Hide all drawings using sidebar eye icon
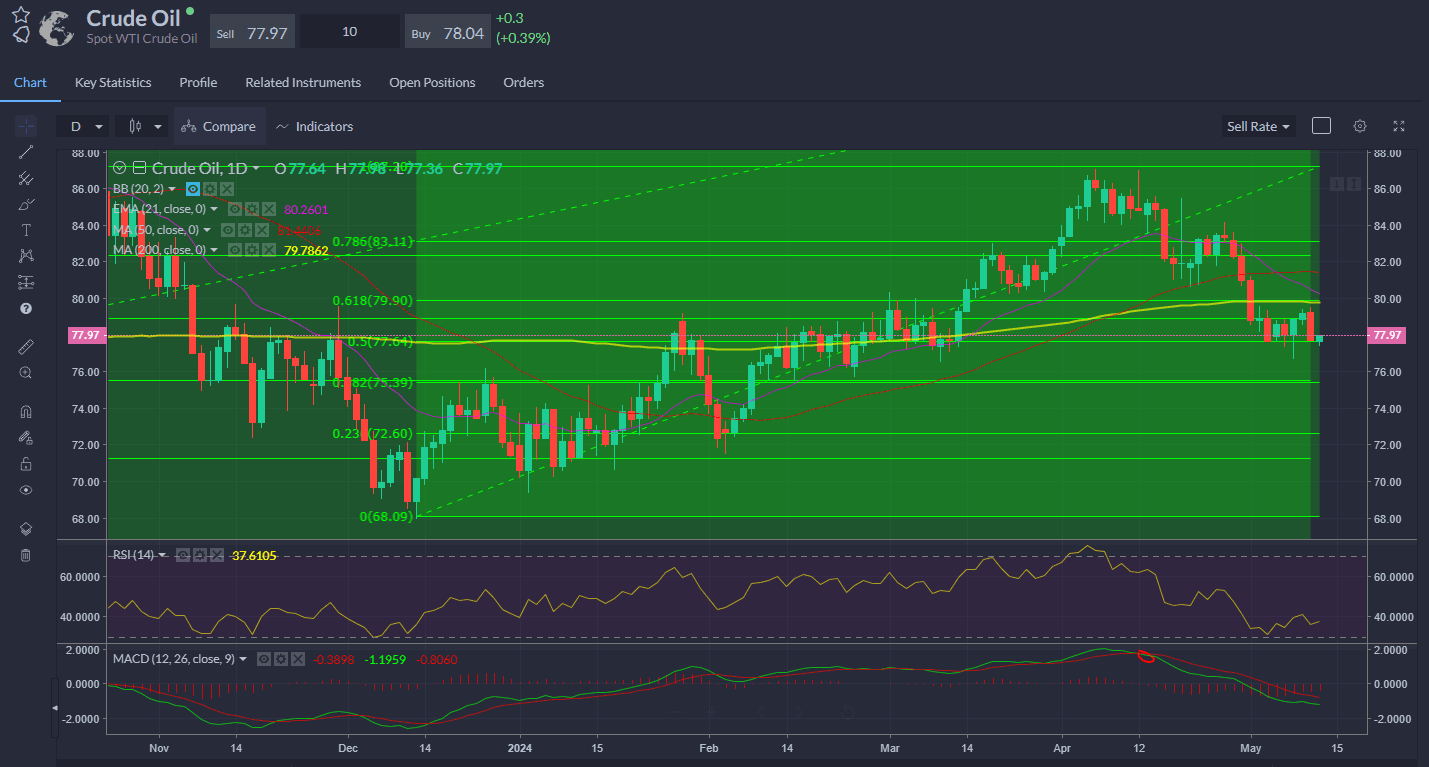The width and height of the screenshot is (1429, 767). tap(26, 490)
